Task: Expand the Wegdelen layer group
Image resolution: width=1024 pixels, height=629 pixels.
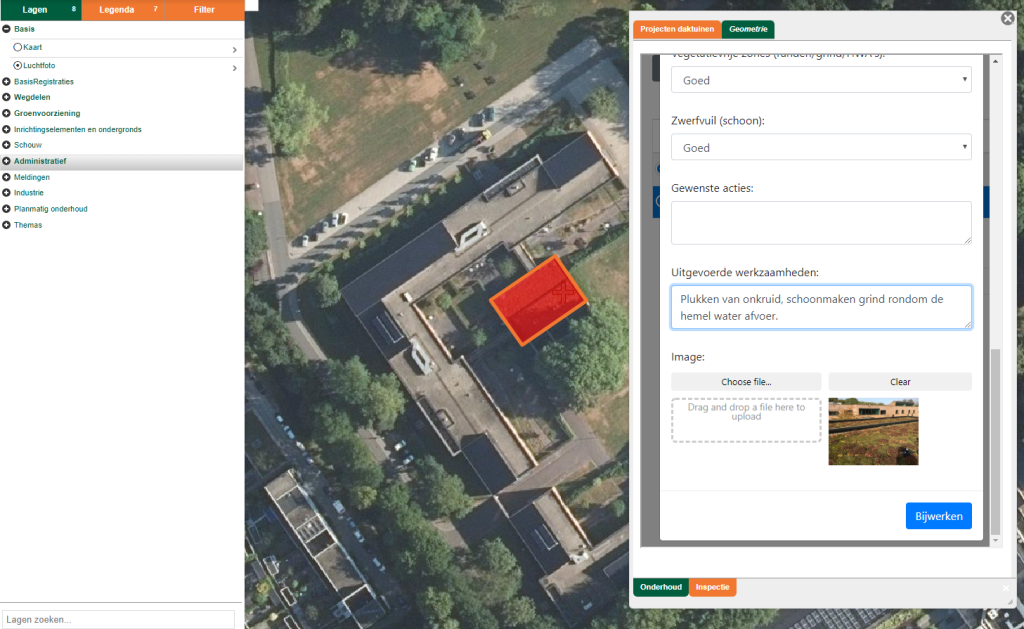Action: 7,97
